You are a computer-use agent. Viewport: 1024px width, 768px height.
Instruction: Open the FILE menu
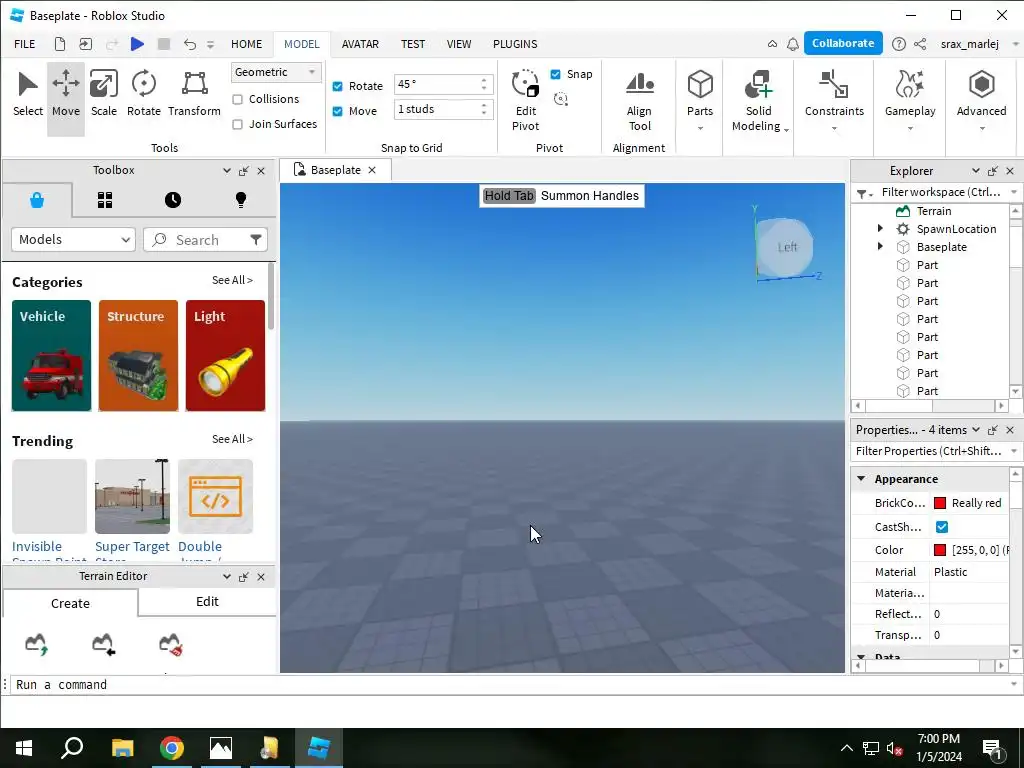coord(25,44)
